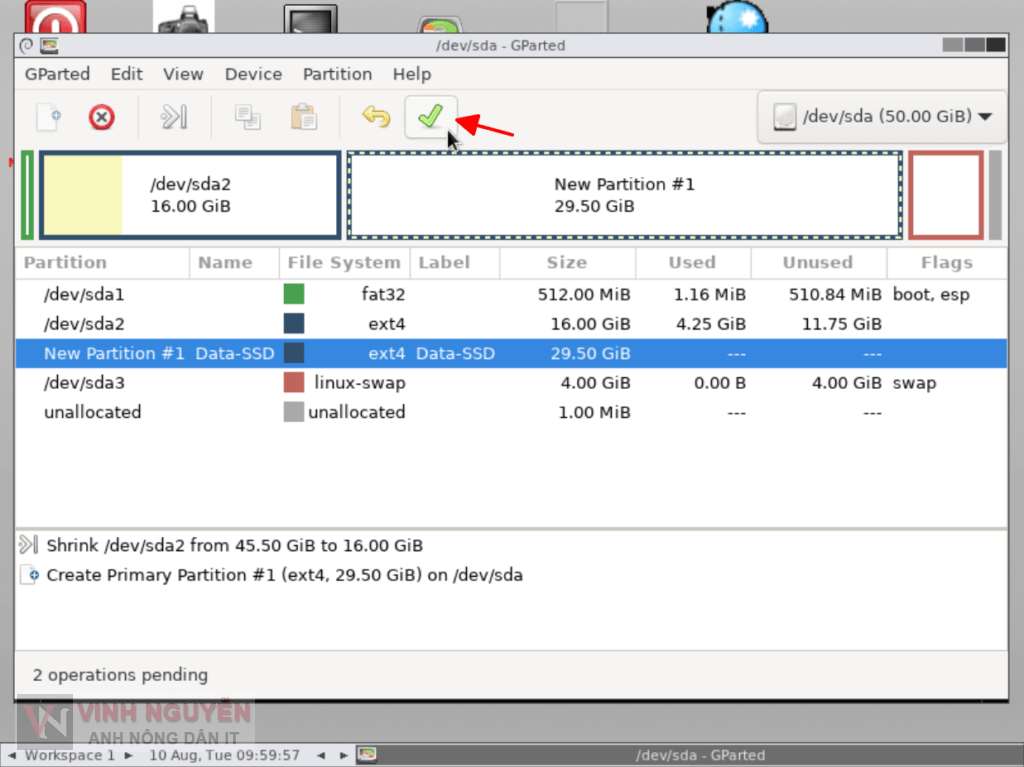Viewport: 1024px width, 767px height.
Task: Copy the selected partition
Action: point(247,117)
